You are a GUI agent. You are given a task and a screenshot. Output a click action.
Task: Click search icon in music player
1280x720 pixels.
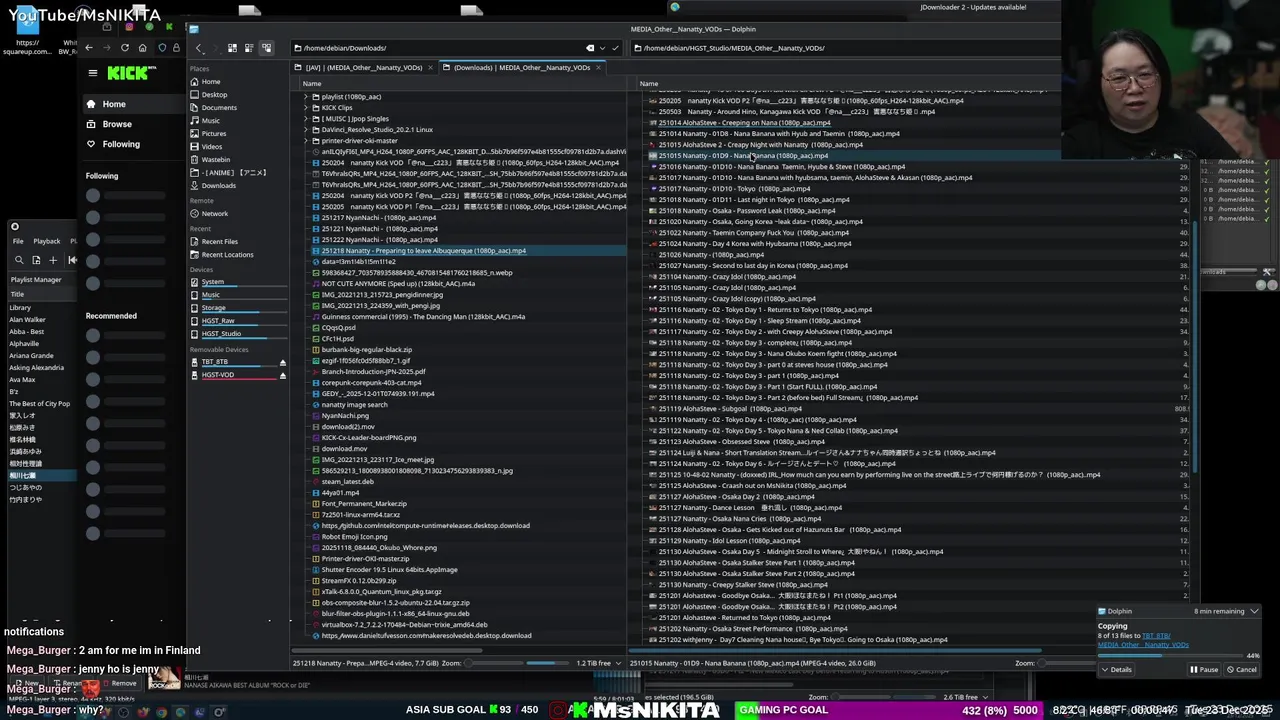click(19, 260)
